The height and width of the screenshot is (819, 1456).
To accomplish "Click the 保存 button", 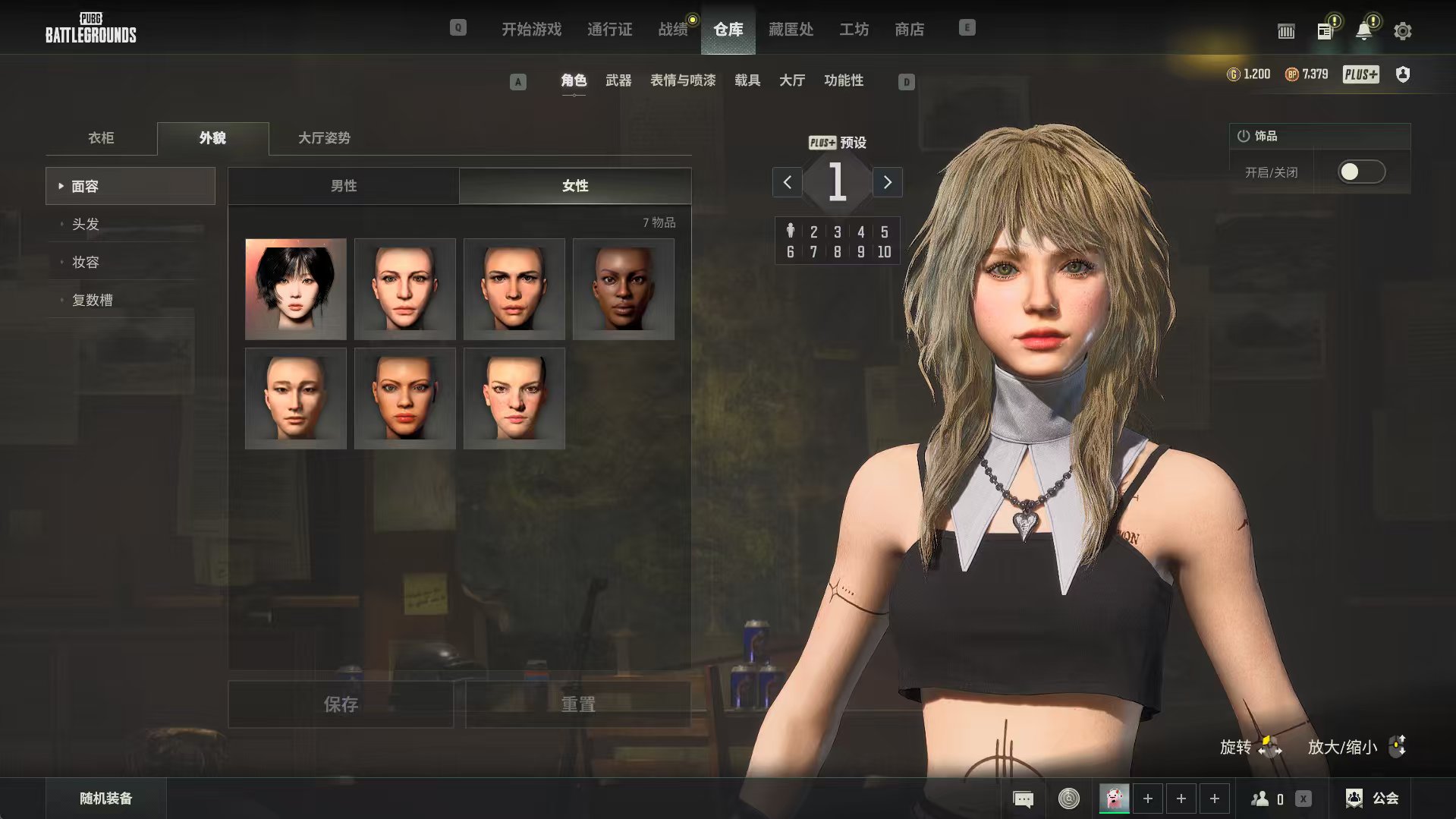I will coord(341,704).
